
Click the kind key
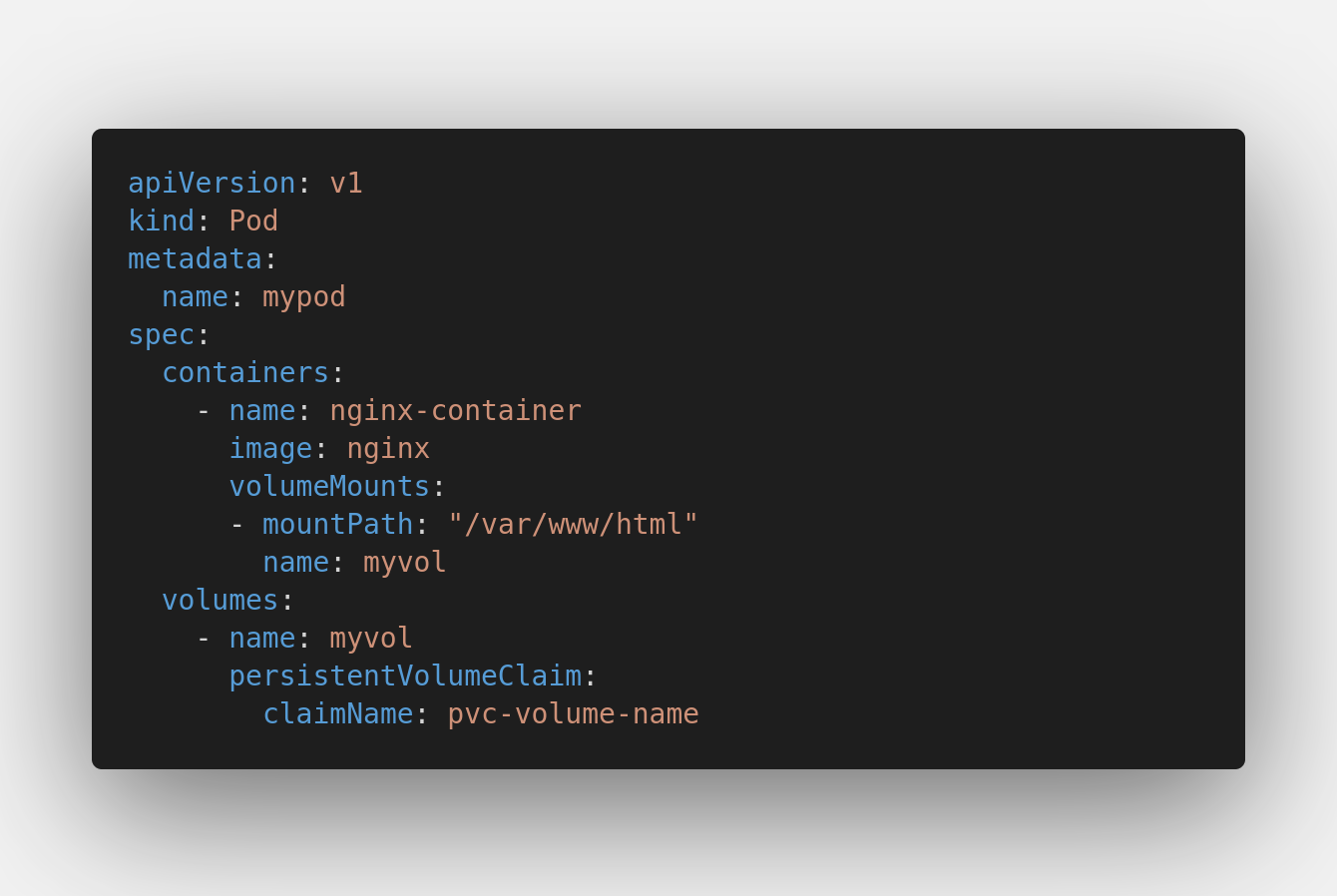(161, 222)
